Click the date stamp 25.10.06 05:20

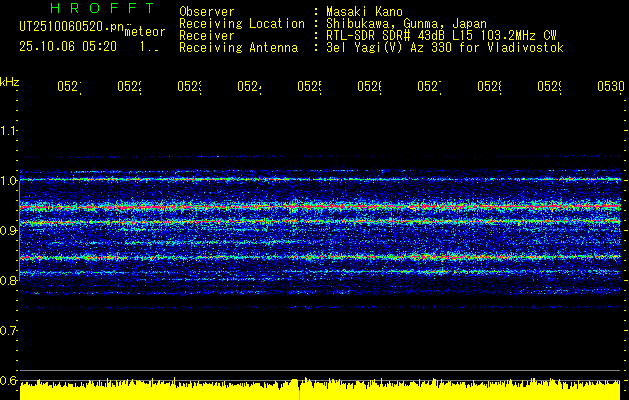click(x=68, y=47)
